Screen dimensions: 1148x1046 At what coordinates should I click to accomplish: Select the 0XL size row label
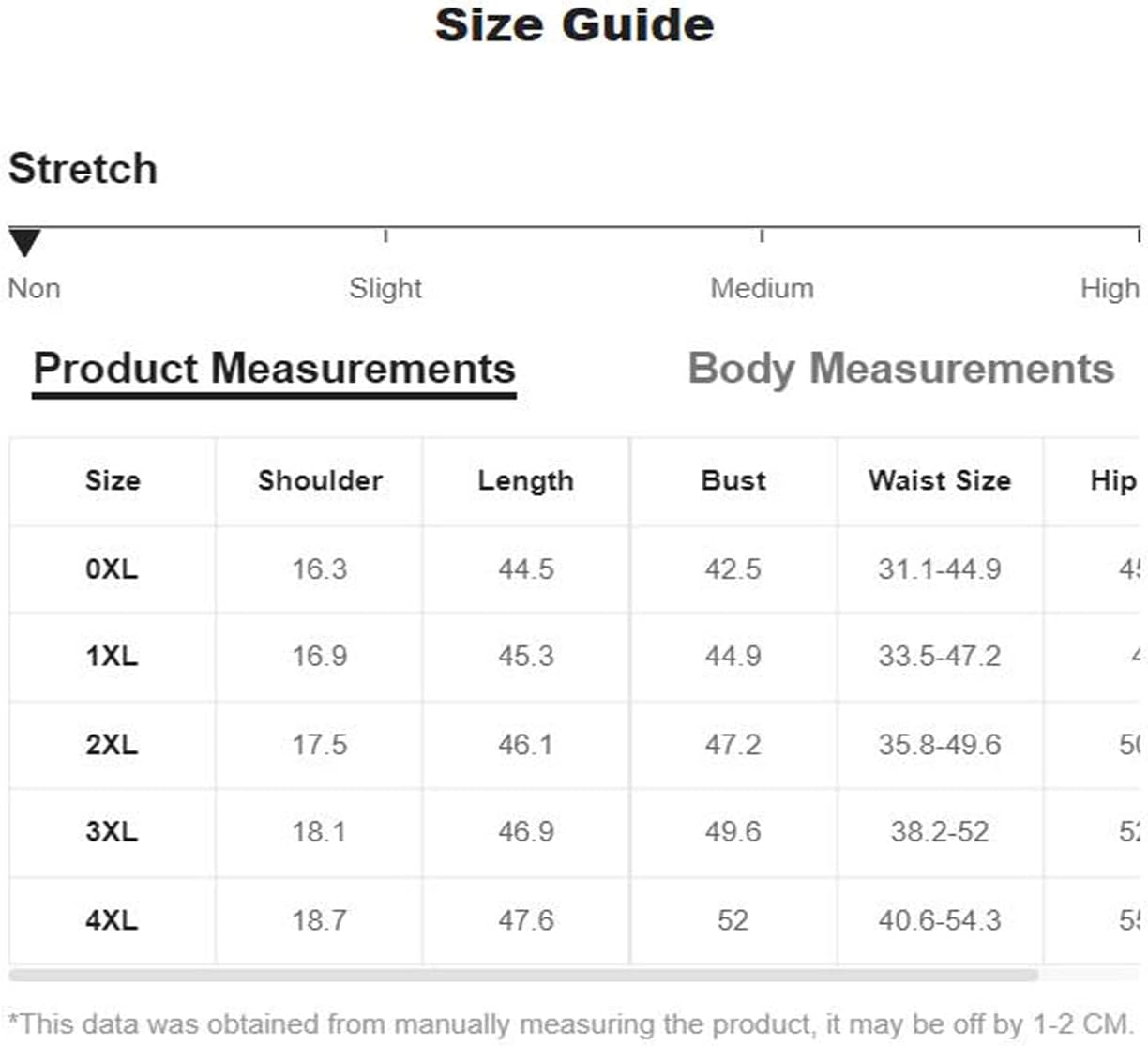[112, 568]
